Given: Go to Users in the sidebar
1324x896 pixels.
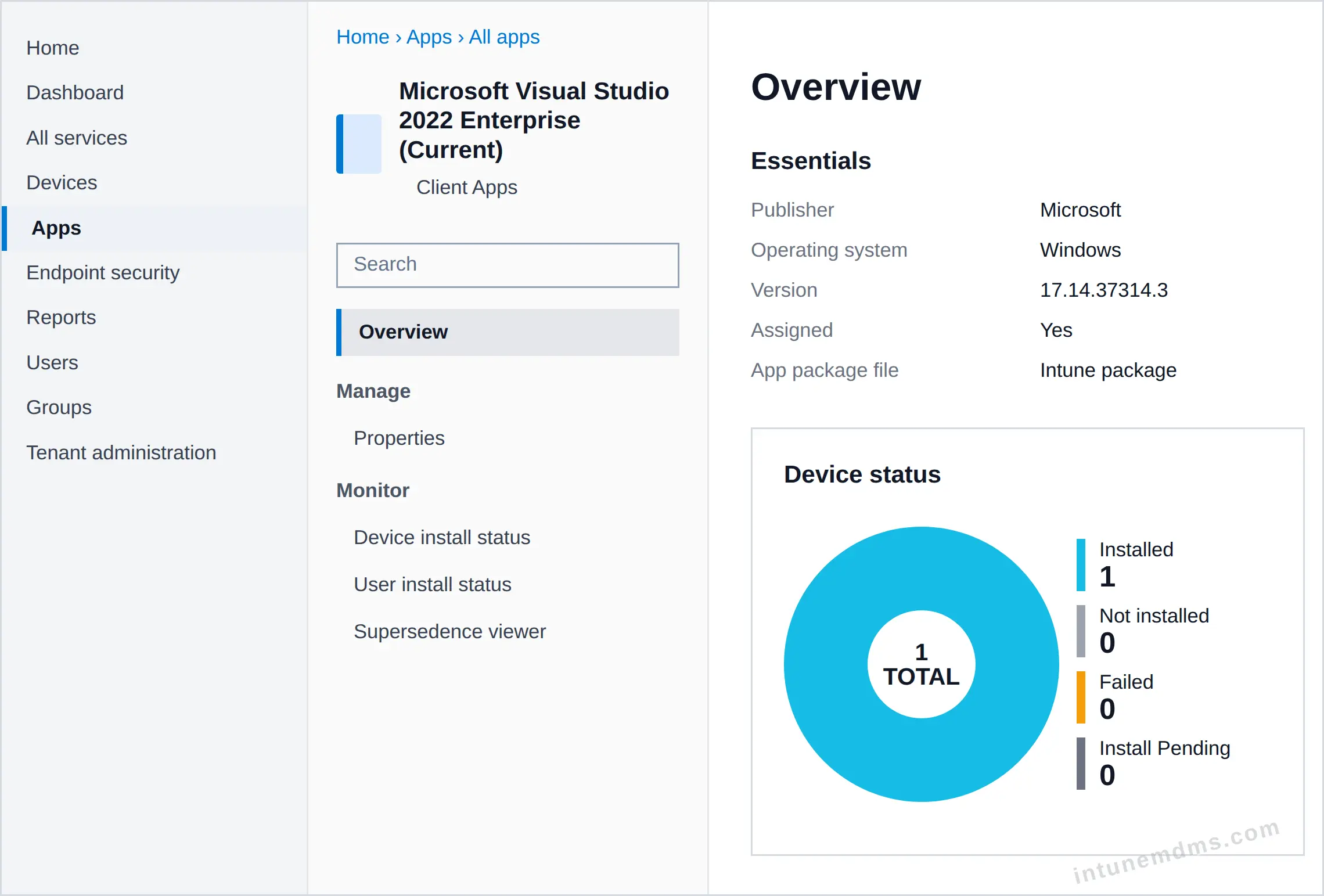Looking at the screenshot, I should pos(52,362).
